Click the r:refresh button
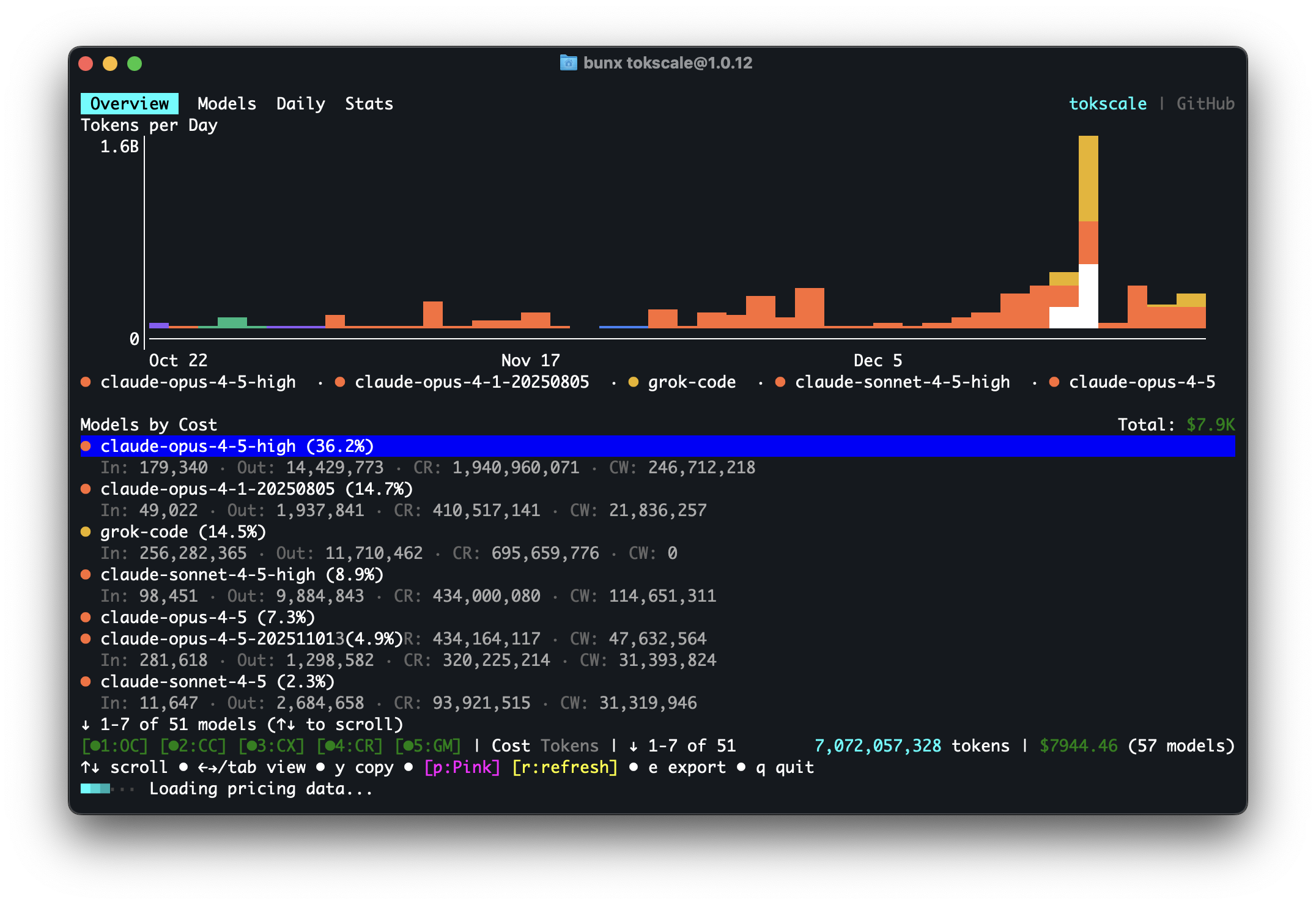The height and width of the screenshot is (905, 1316). (x=564, y=767)
